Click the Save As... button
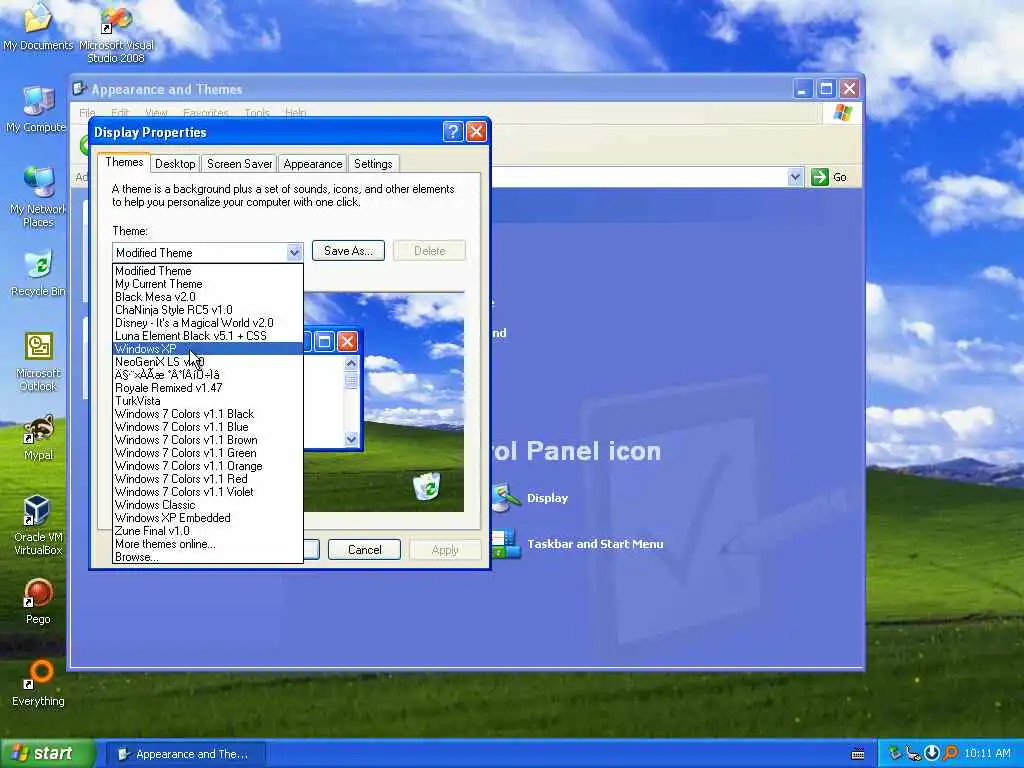Image resolution: width=1024 pixels, height=768 pixels. click(x=348, y=251)
